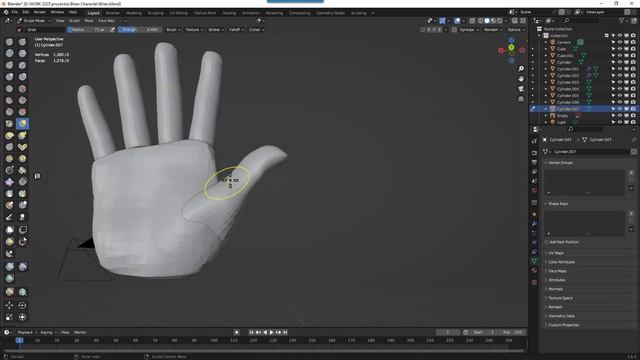640x360 pixels.
Task: Hide Camera in the outliner with its eye
Action: [620, 42]
